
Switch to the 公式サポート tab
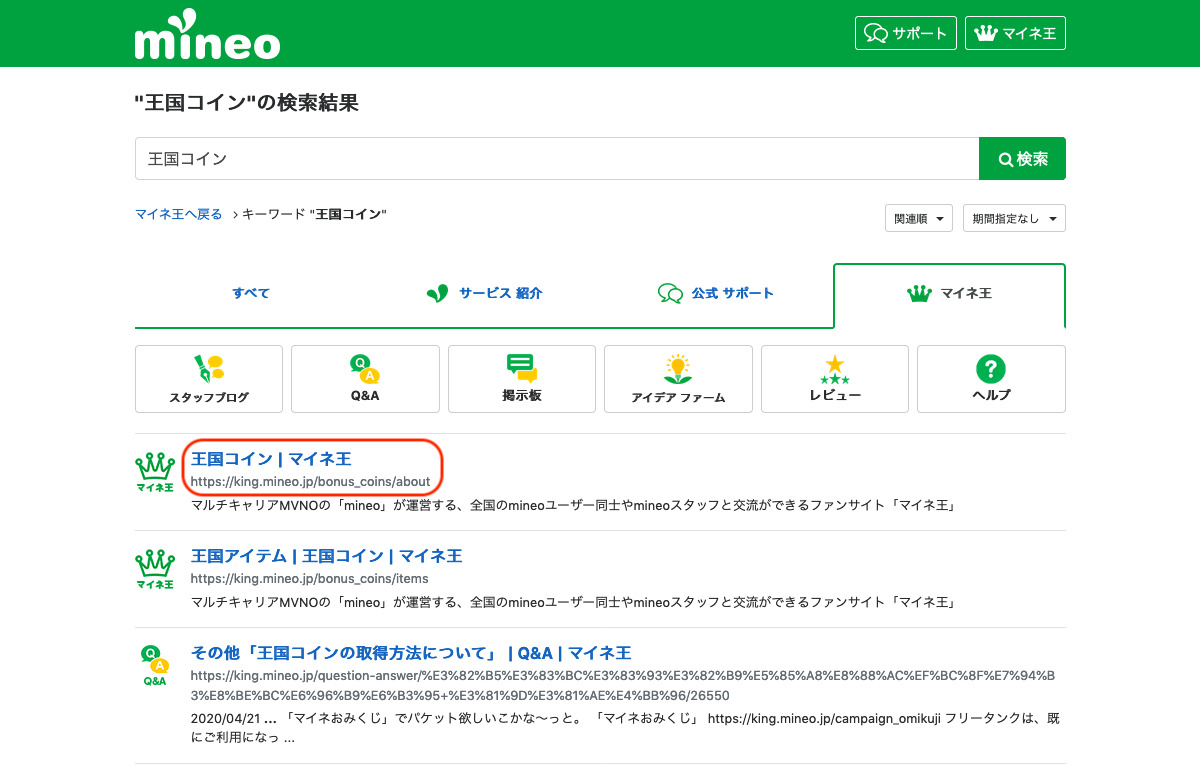point(716,293)
